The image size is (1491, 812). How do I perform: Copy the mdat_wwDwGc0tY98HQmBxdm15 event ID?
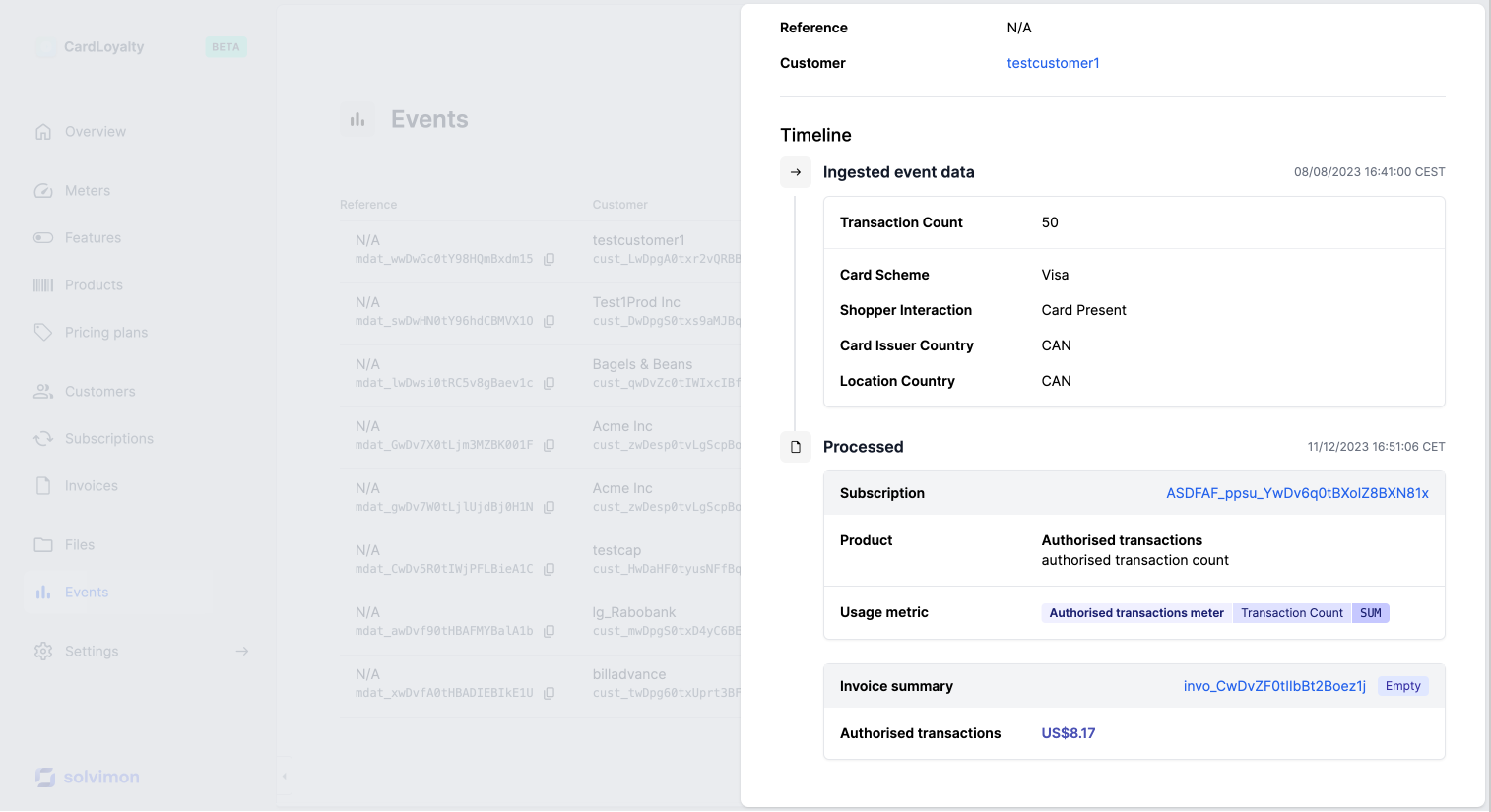pos(550,260)
